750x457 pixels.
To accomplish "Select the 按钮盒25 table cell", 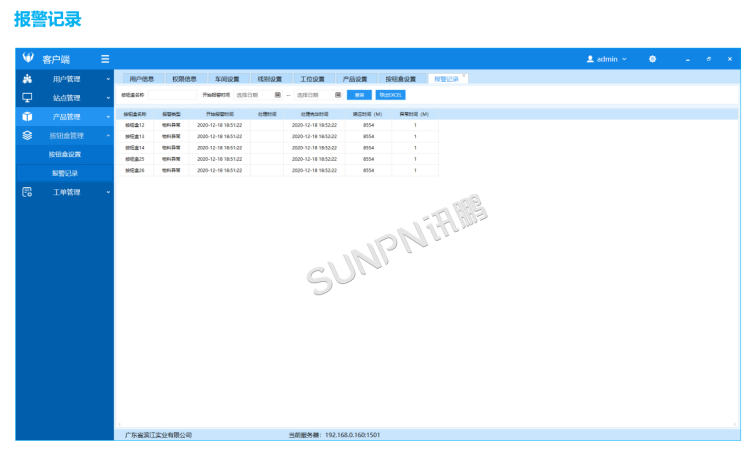I will coord(135,159).
